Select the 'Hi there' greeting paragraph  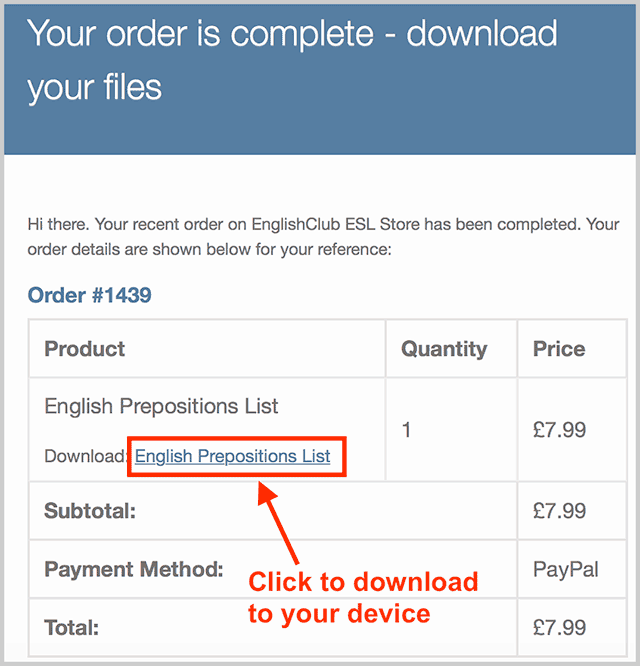pyautogui.click(x=323, y=237)
